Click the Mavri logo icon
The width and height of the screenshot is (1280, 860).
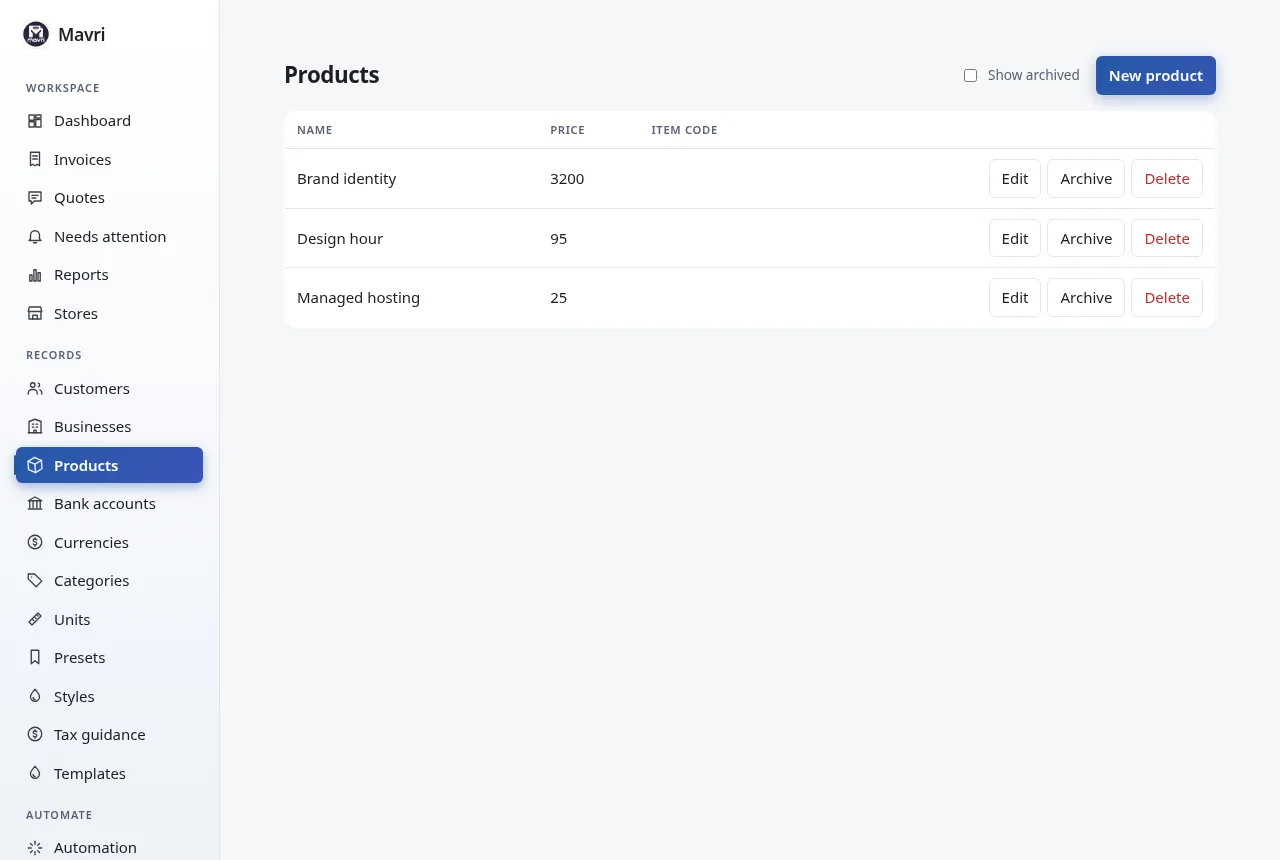point(36,35)
